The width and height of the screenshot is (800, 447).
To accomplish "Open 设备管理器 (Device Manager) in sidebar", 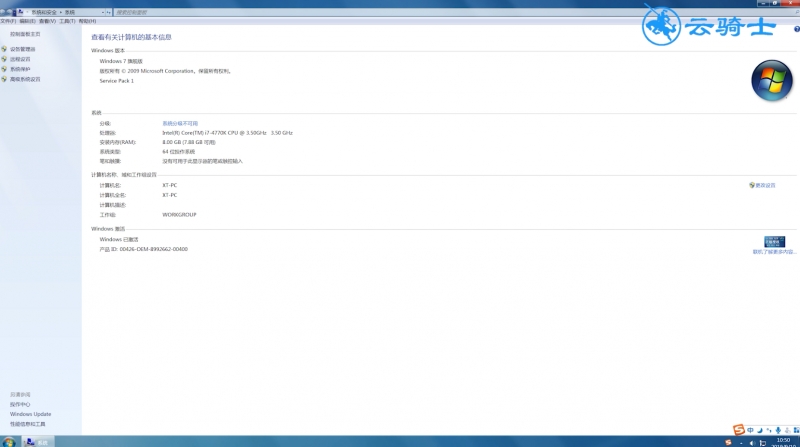I will click(22, 49).
